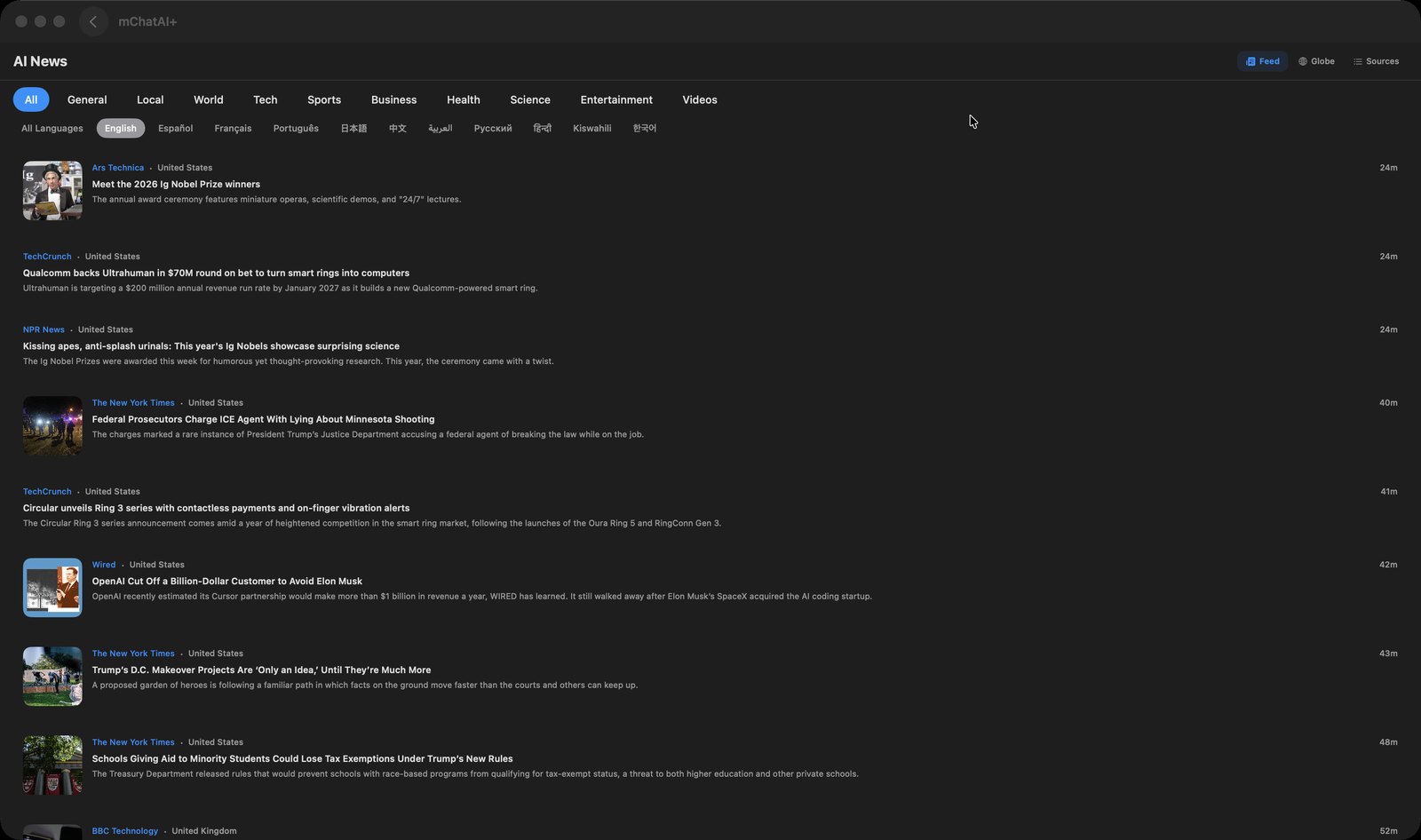Filter news by Español
Viewport: 1421px width, 840px height.
click(x=176, y=128)
